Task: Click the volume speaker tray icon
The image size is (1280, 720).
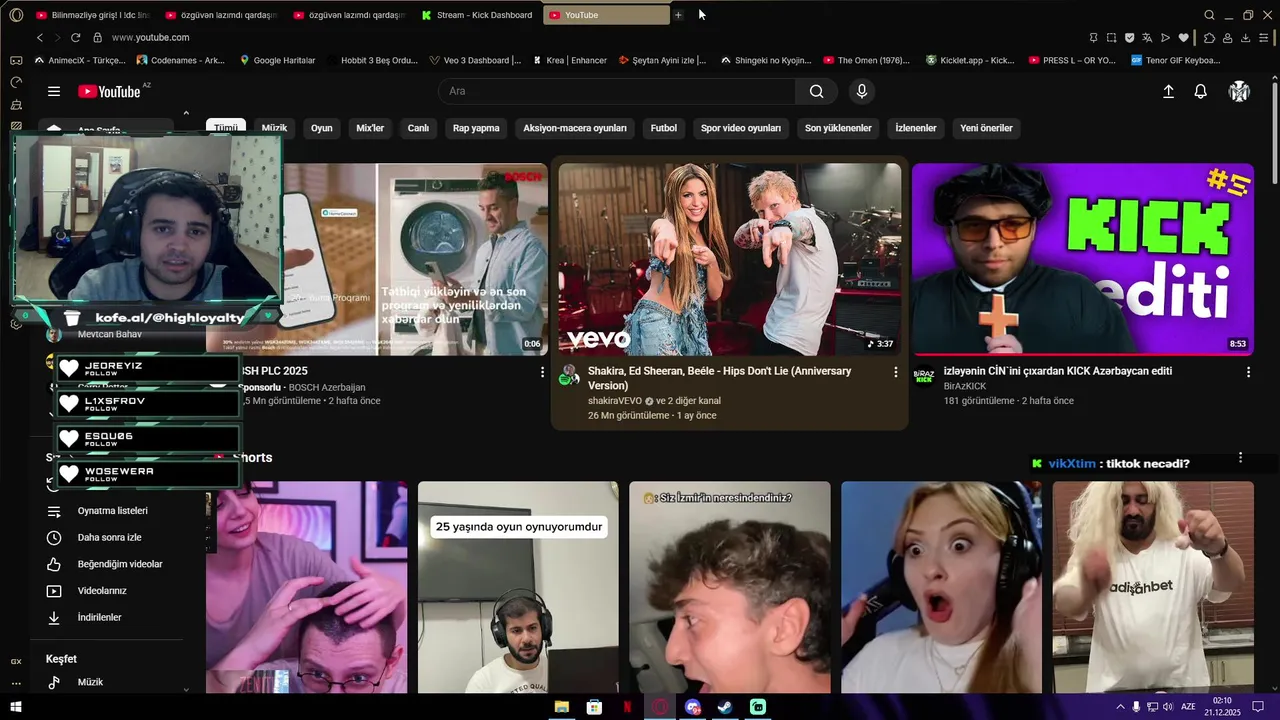Action: coord(1169,707)
